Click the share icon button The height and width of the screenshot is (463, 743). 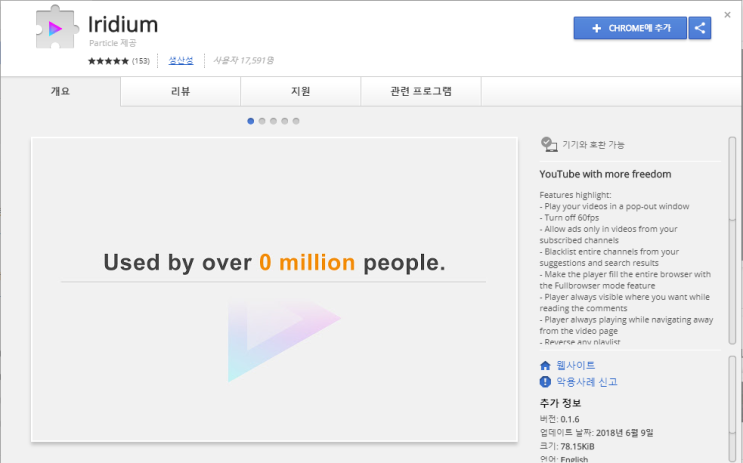point(700,28)
